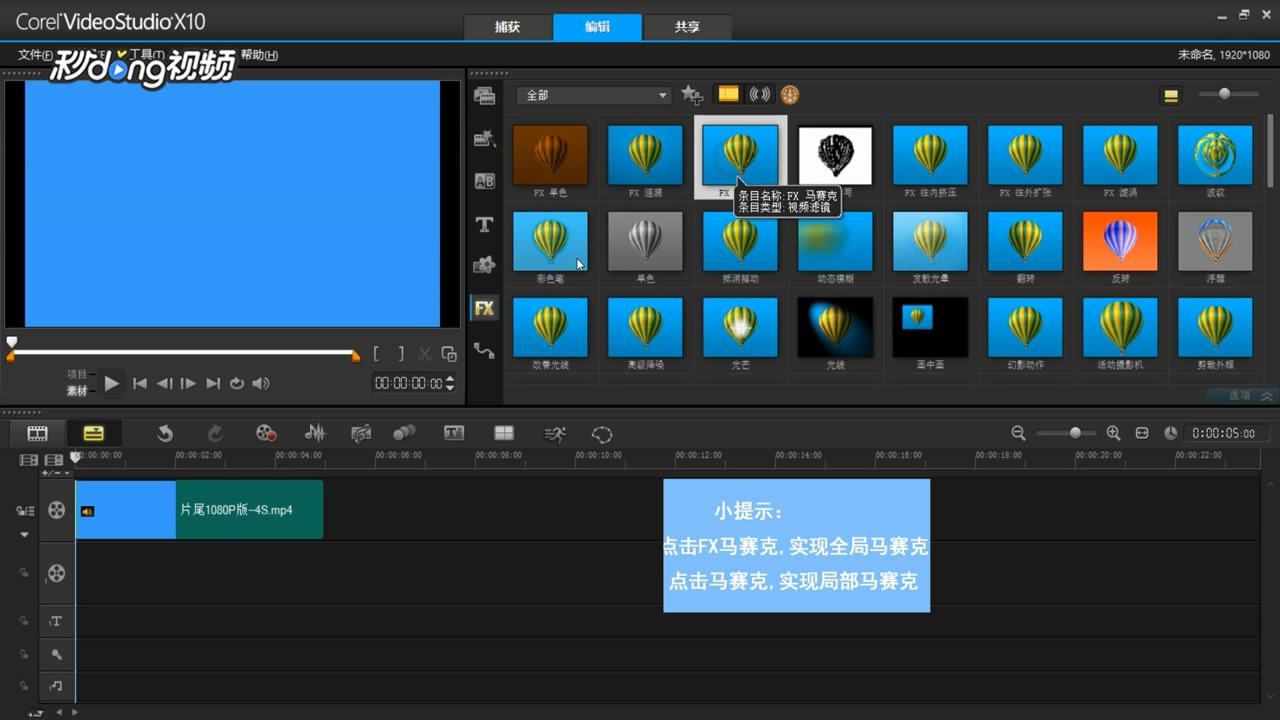Toggle ripple editing on video track

(x=24, y=511)
